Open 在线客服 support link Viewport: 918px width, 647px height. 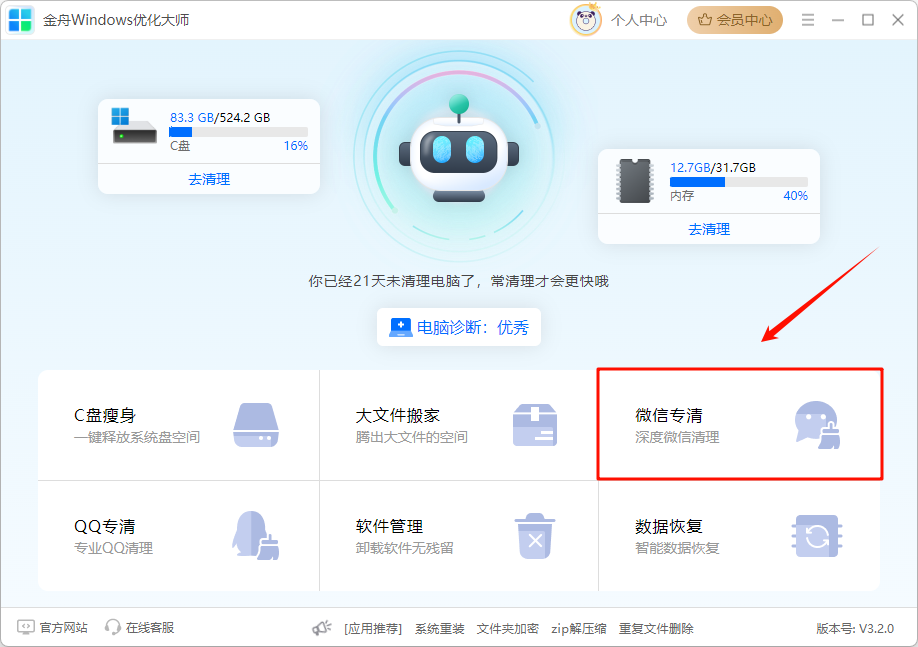(x=150, y=628)
